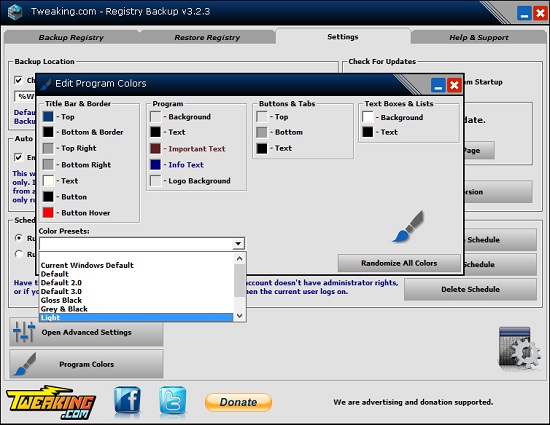Open the Facebook icon link

[127, 400]
